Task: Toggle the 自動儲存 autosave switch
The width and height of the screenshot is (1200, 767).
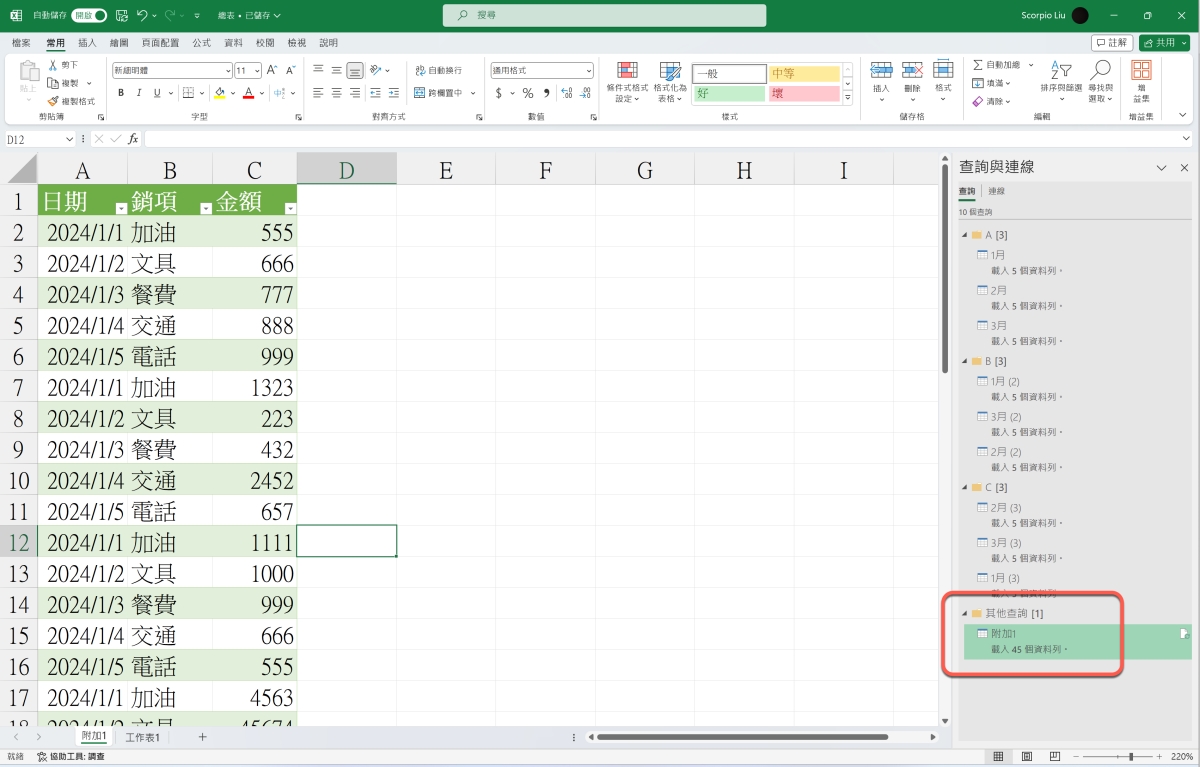Action: [x=89, y=16]
